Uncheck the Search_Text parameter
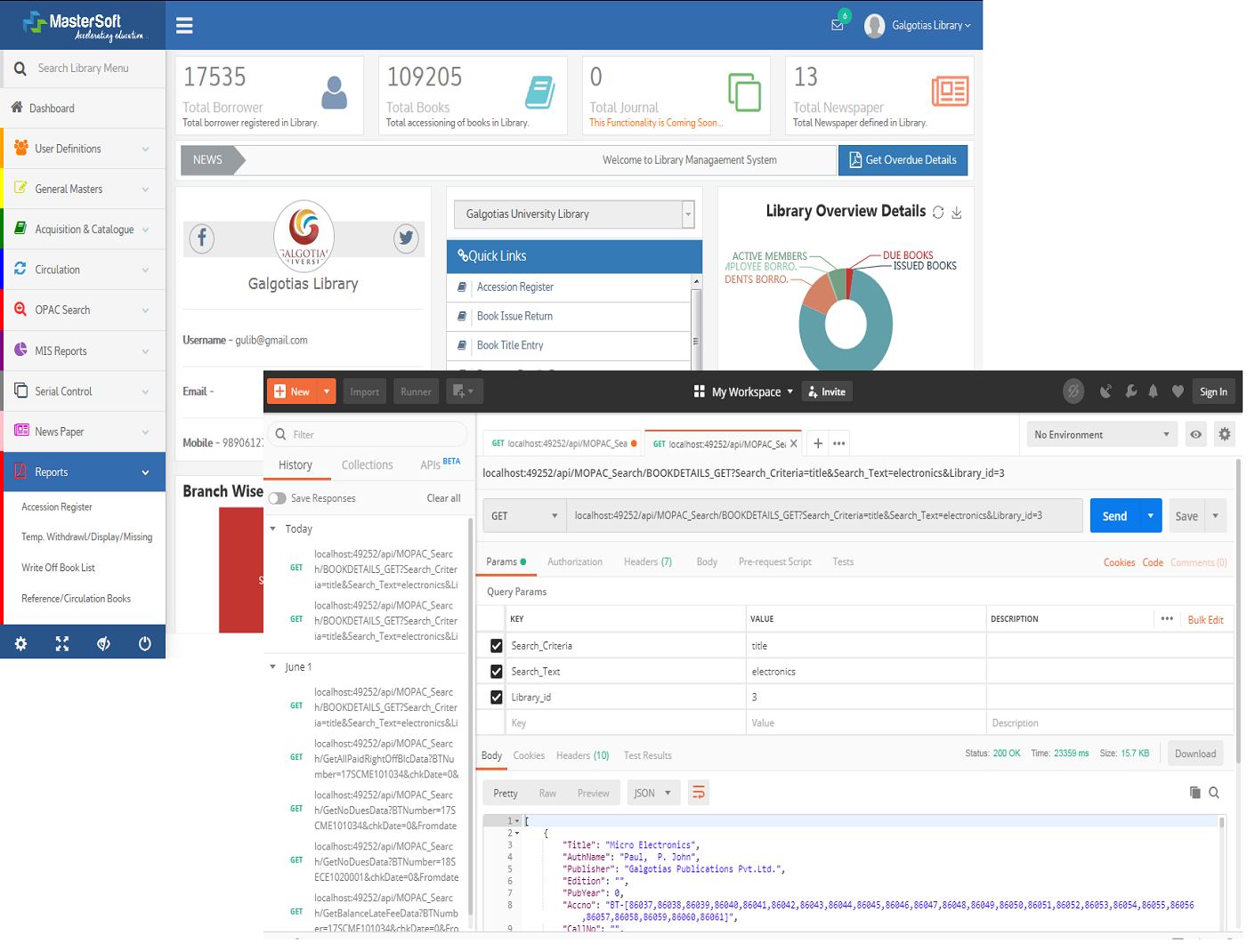The image size is (1255, 952). click(497, 672)
